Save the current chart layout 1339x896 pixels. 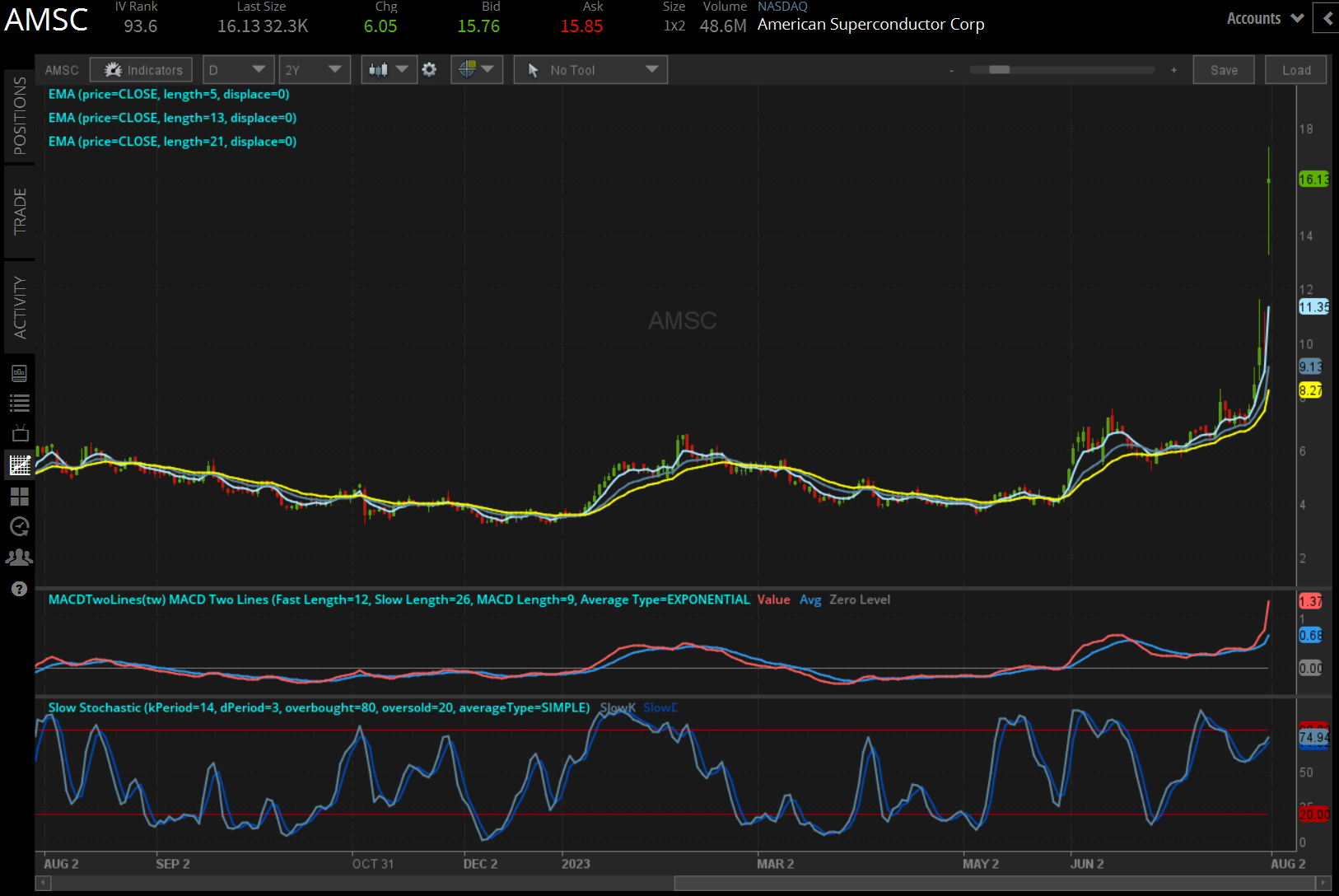pyautogui.click(x=1224, y=69)
